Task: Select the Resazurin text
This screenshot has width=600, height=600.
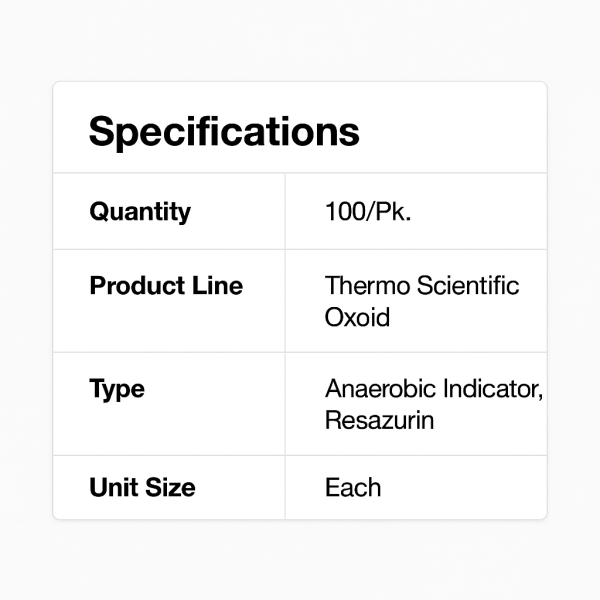Action: coord(379,421)
